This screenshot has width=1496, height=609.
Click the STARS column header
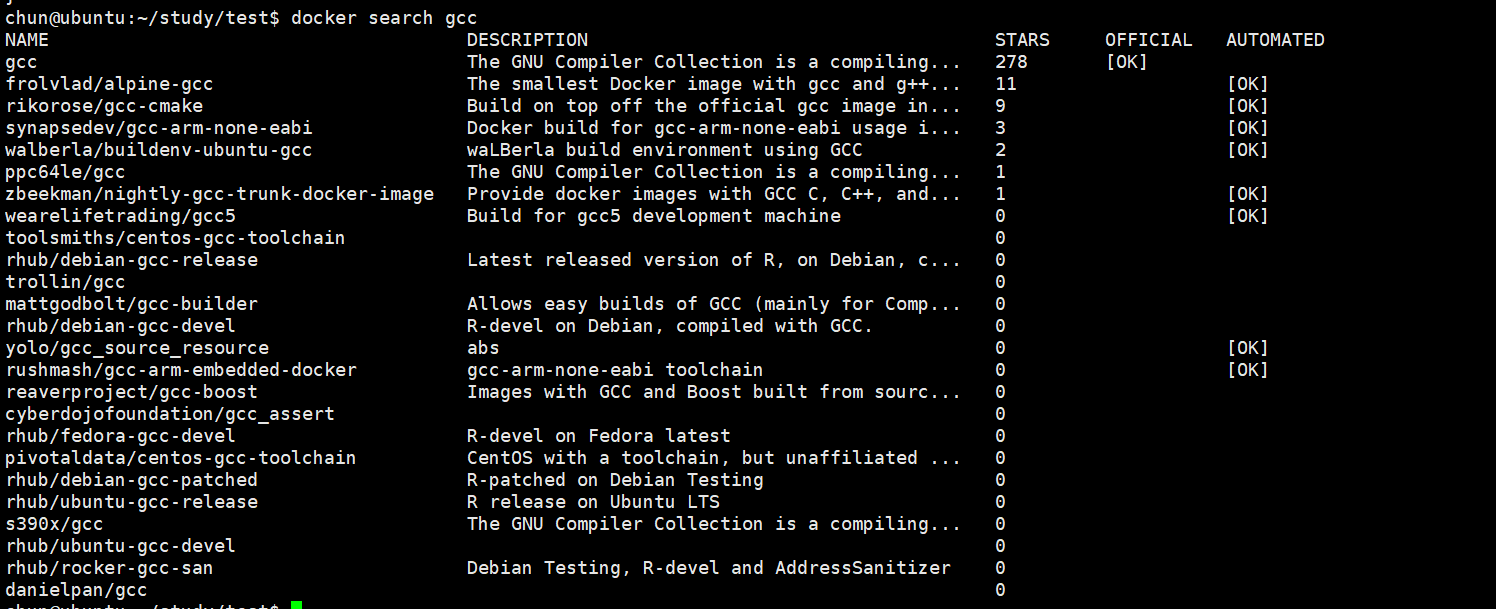(1022, 40)
